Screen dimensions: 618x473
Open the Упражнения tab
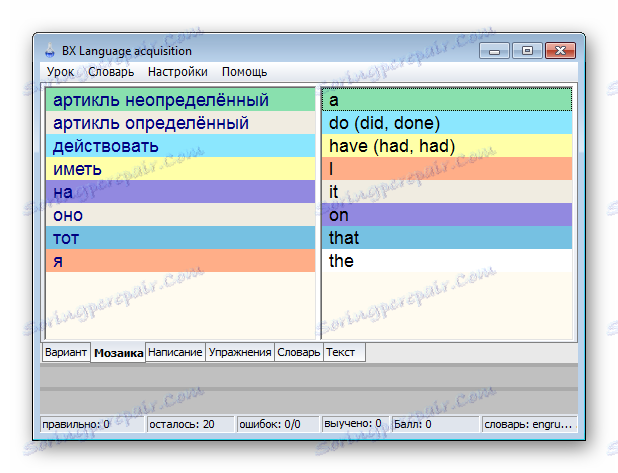pyautogui.click(x=240, y=352)
